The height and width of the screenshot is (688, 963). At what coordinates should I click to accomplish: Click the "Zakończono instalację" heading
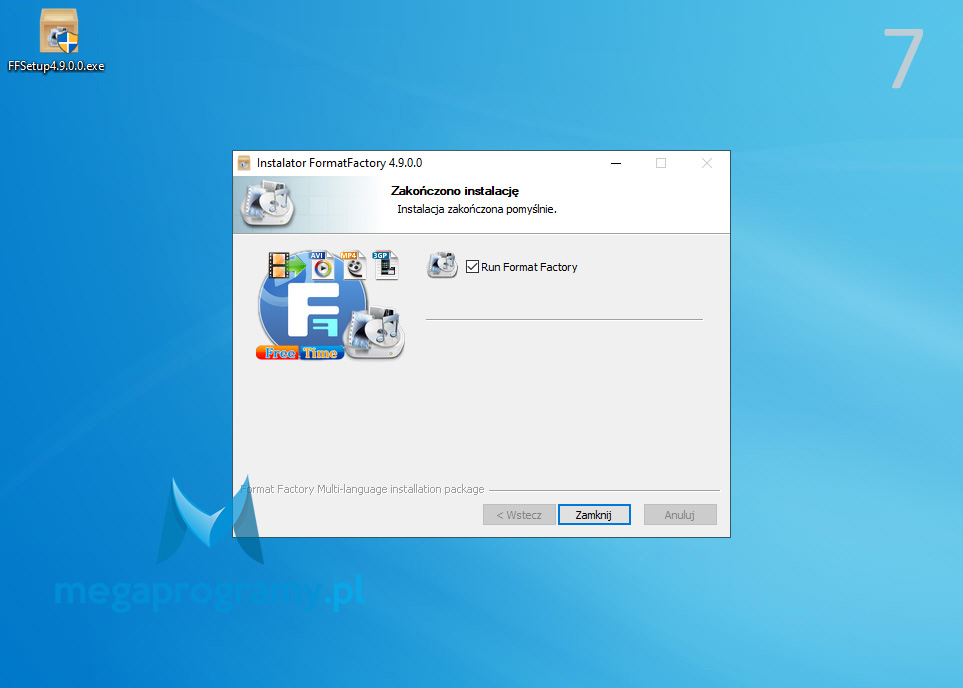[x=455, y=191]
